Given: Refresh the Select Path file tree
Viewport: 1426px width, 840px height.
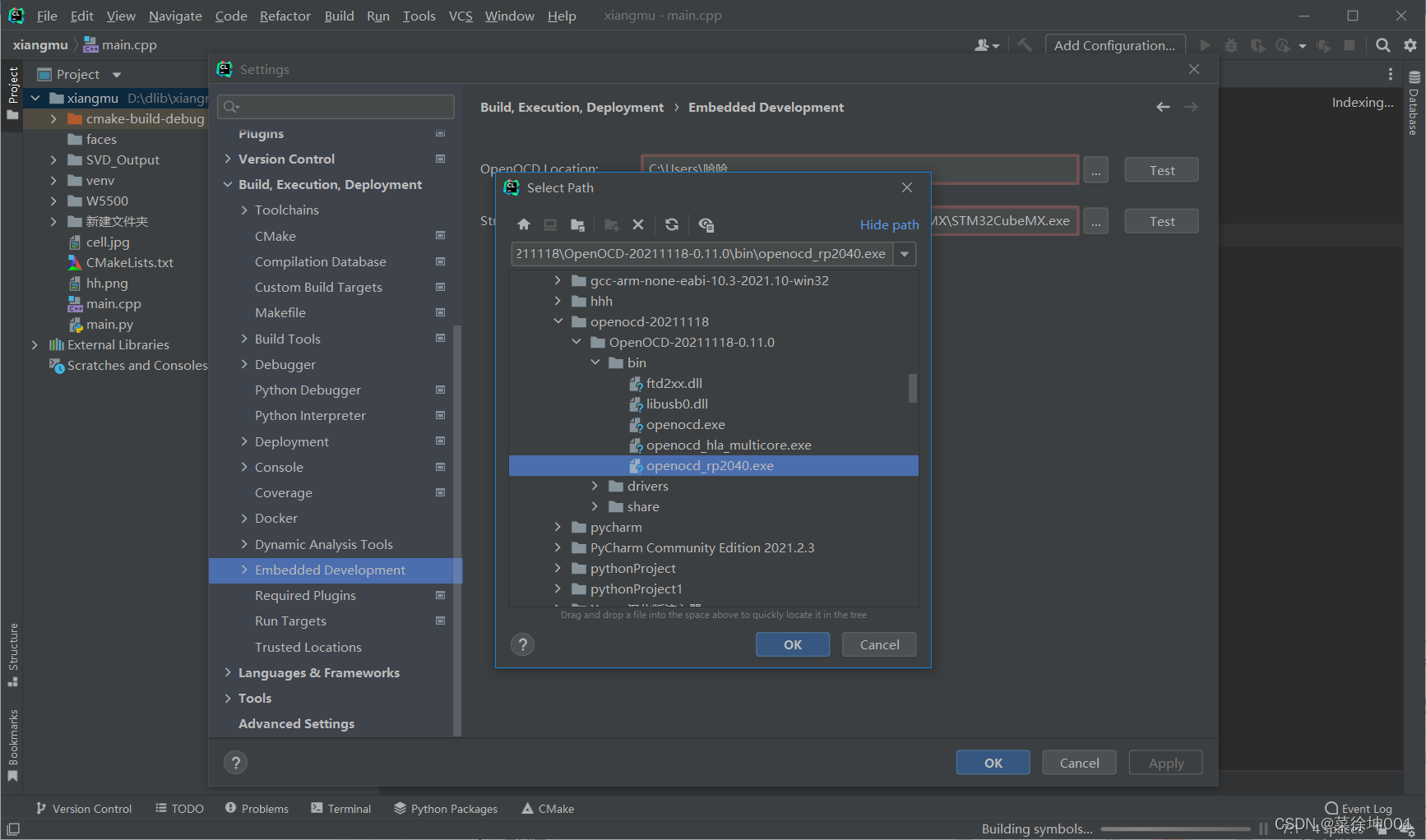Looking at the screenshot, I should [672, 224].
